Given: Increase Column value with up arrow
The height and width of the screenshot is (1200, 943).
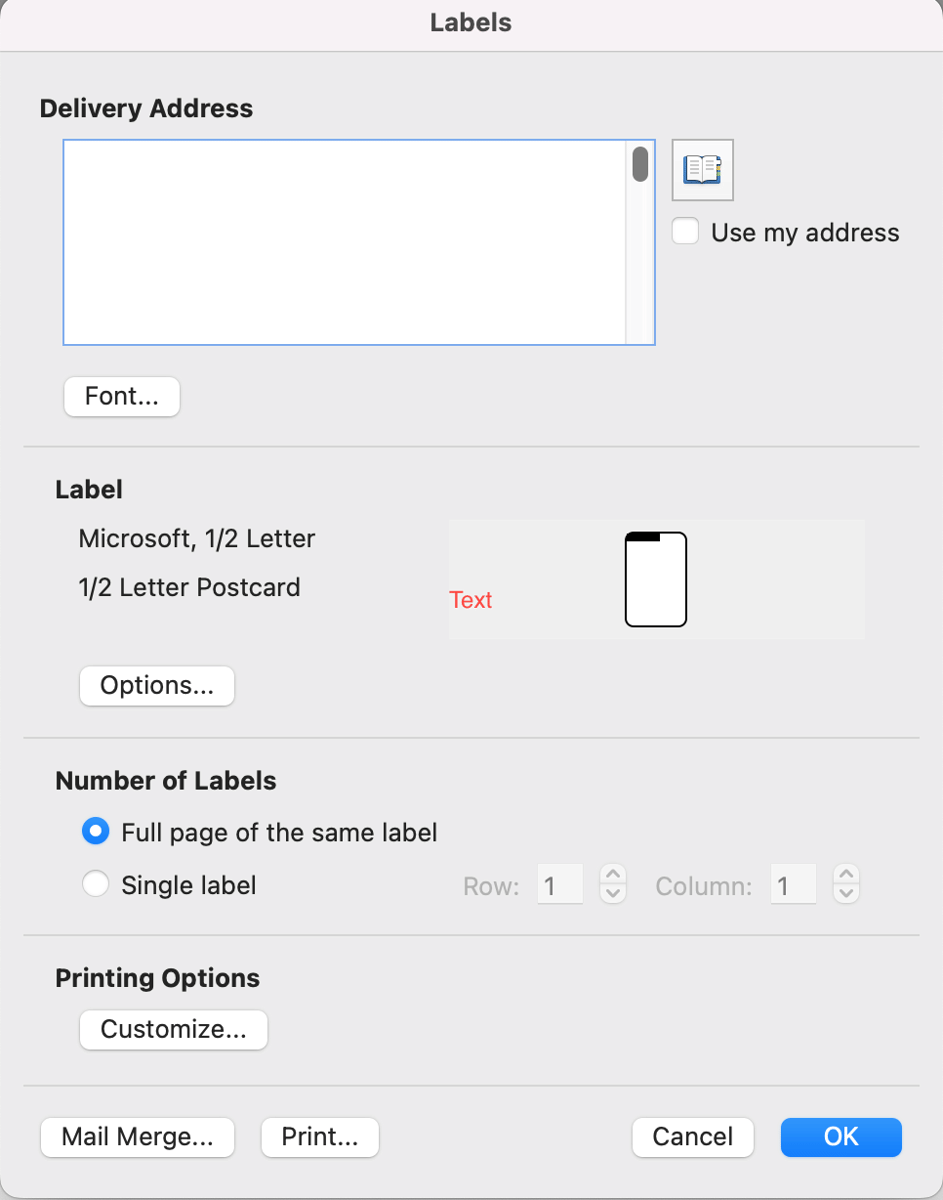Looking at the screenshot, I should 846,875.
